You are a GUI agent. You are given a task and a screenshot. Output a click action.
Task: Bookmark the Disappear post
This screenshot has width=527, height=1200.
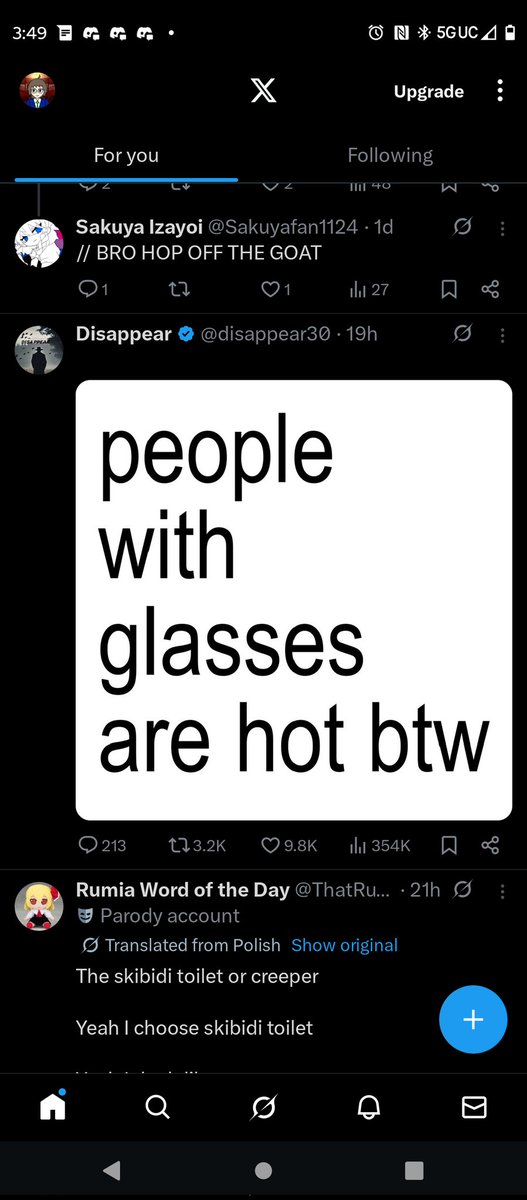[449, 845]
